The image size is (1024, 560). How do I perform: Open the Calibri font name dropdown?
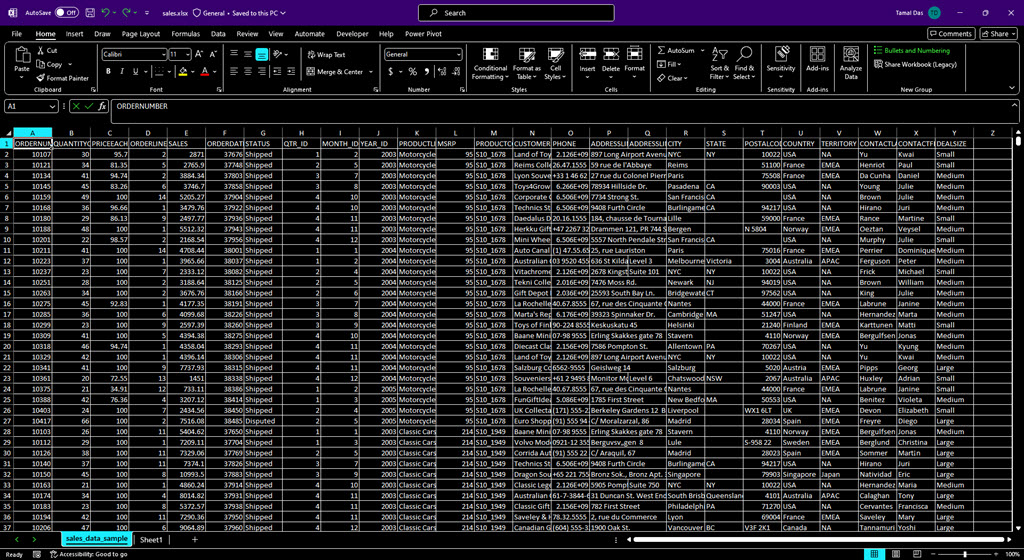click(163, 55)
